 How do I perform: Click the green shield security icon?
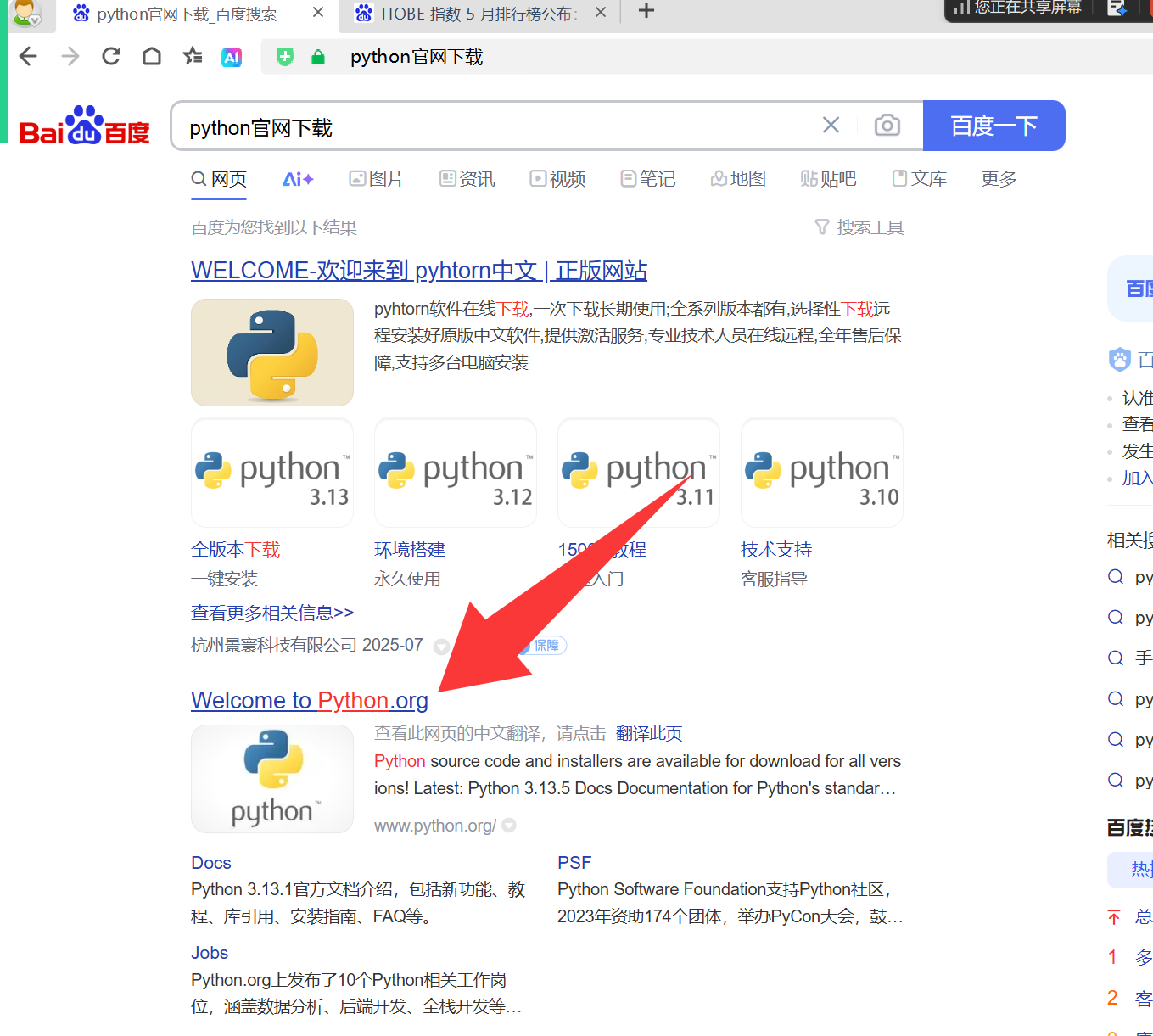[285, 57]
